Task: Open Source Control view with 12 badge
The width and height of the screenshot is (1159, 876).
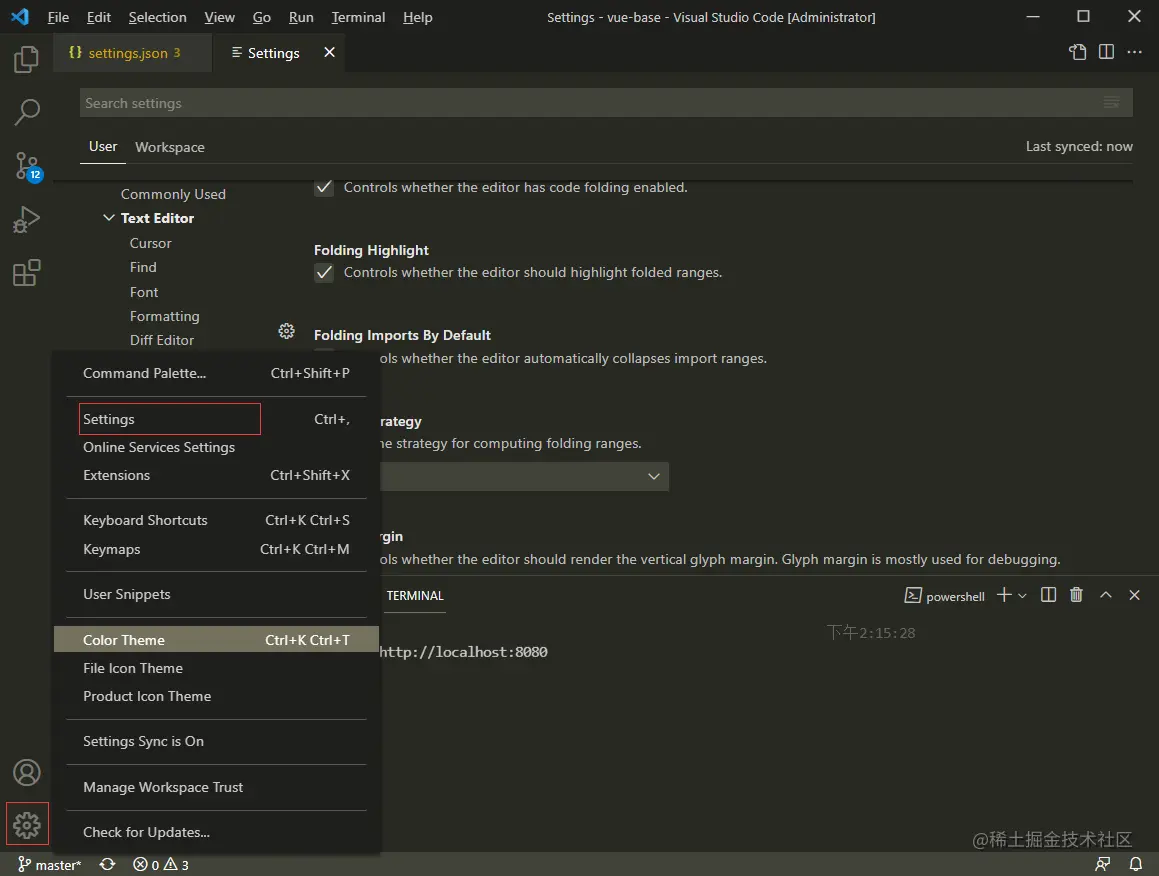Action: [x=28, y=166]
